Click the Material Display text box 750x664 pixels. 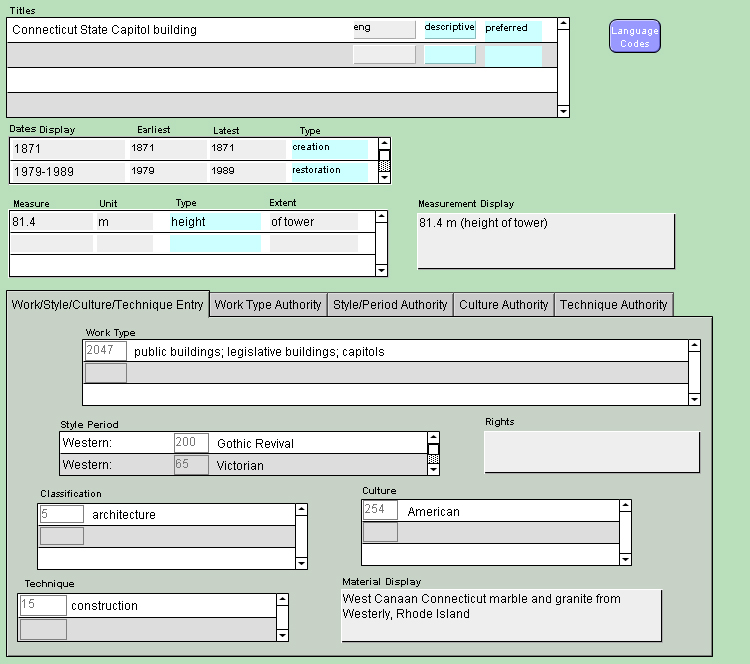coord(501,615)
